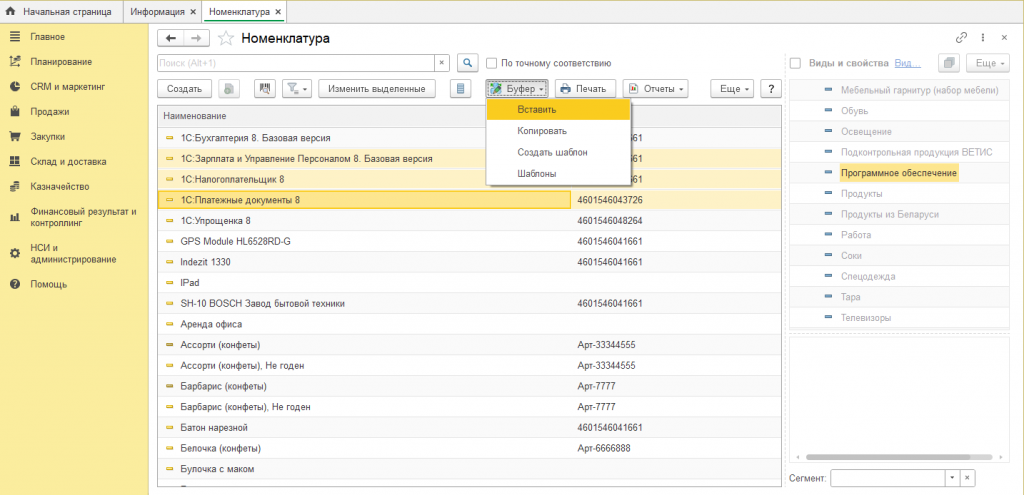Click the stacked windows icon in right panel
Screen dimensions: 1024x495
(949, 63)
